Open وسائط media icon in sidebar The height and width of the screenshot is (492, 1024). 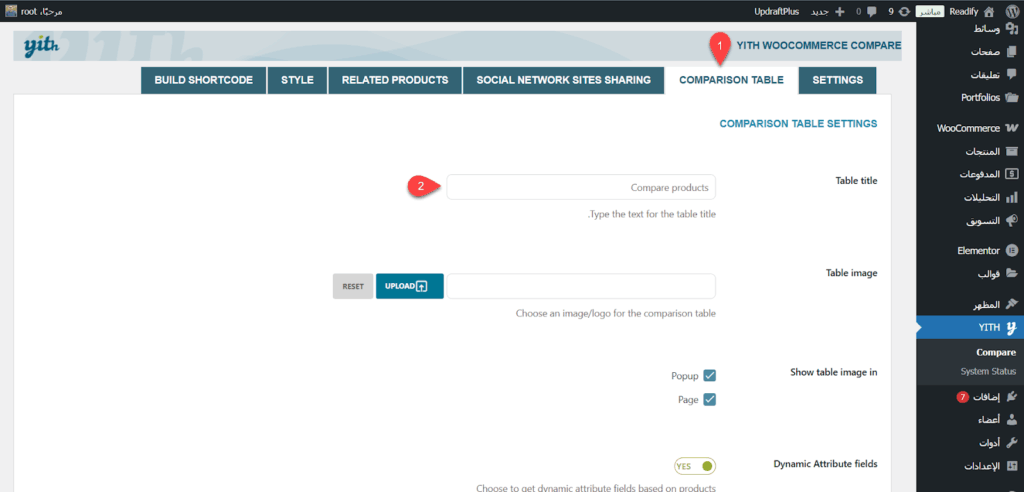click(x=1012, y=29)
